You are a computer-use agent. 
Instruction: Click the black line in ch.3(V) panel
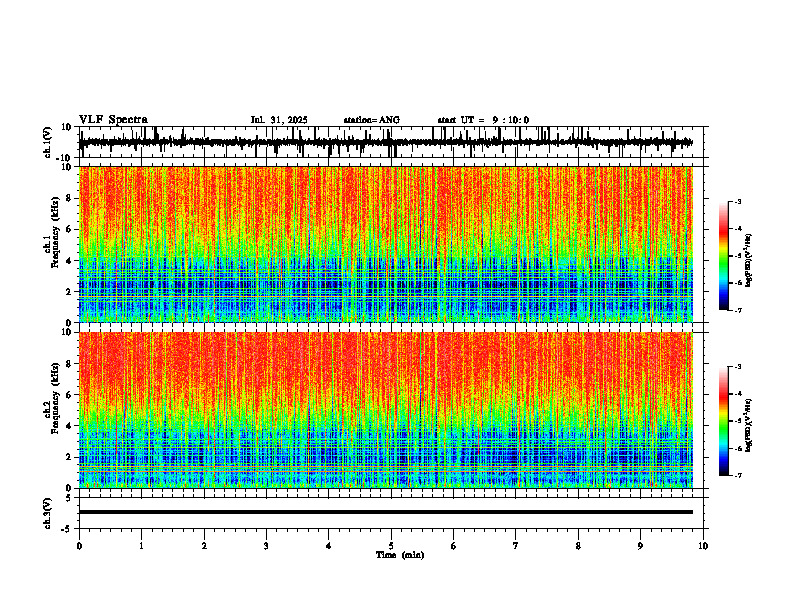click(x=385, y=512)
